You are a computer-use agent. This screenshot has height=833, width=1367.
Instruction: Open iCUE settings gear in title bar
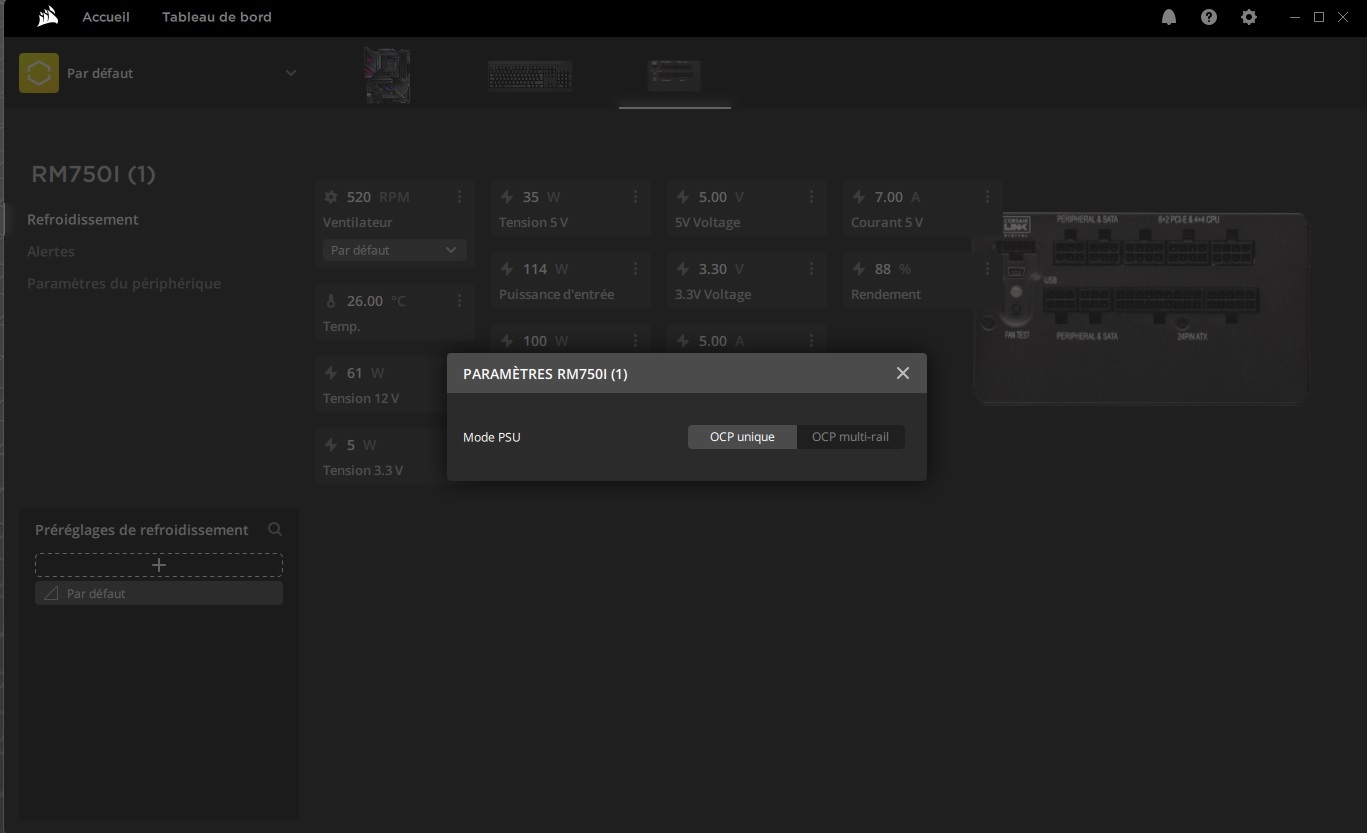click(1249, 17)
